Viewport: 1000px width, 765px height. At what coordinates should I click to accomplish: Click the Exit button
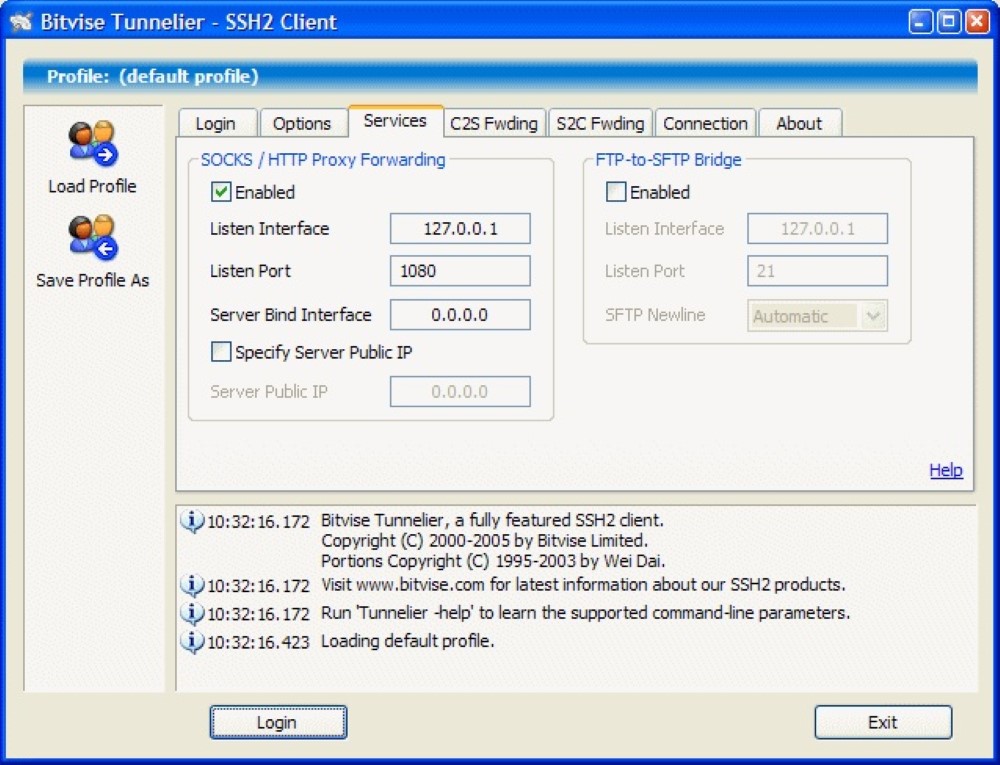tap(883, 722)
